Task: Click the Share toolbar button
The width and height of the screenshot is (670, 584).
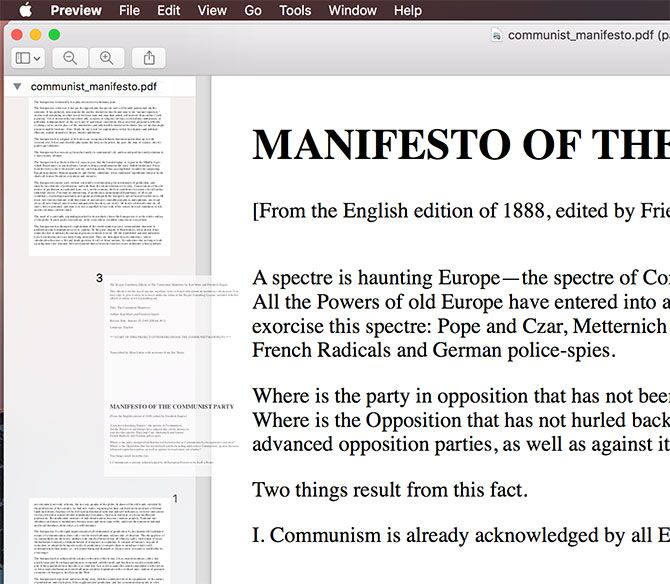Action: [x=149, y=58]
